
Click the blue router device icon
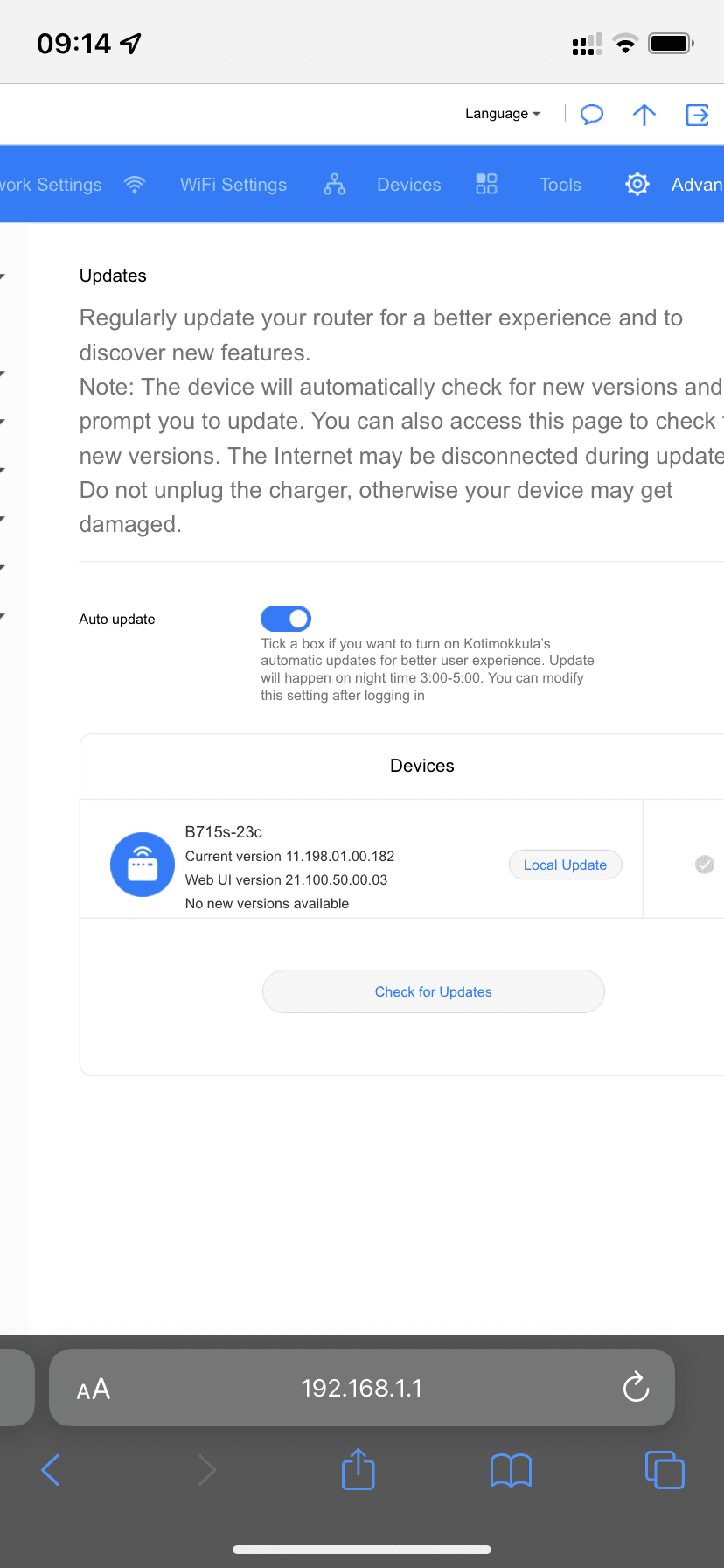pyautogui.click(x=142, y=864)
